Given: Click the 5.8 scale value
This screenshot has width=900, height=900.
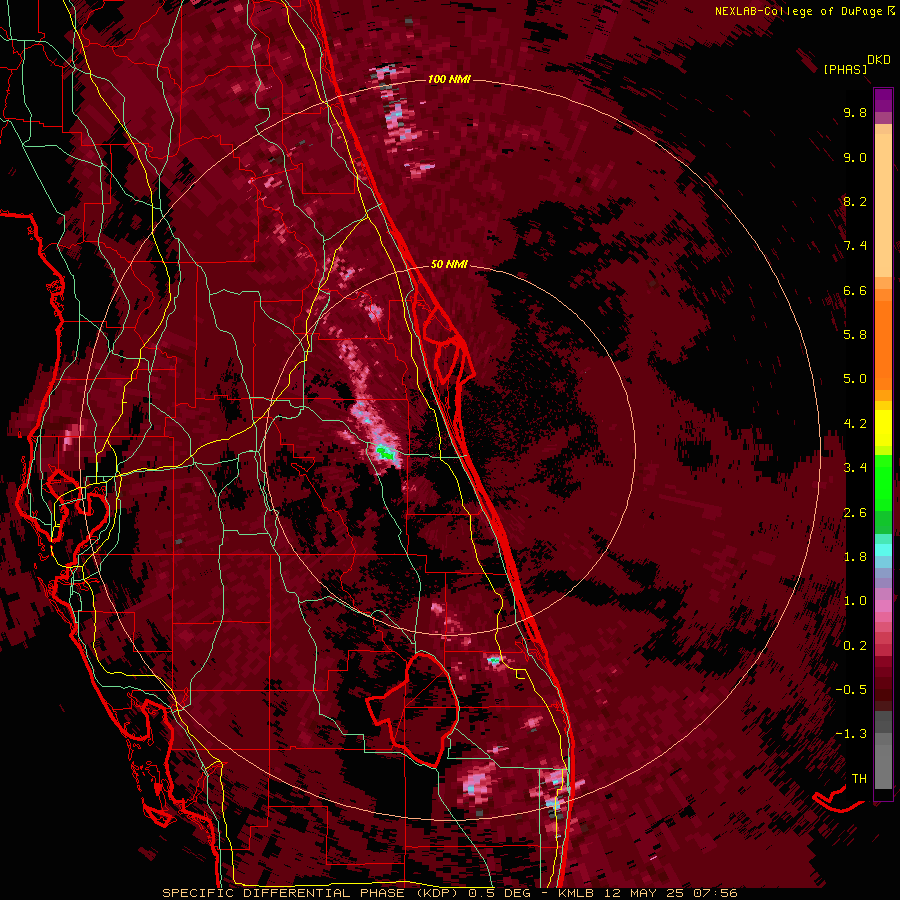Looking at the screenshot, I should tap(855, 335).
